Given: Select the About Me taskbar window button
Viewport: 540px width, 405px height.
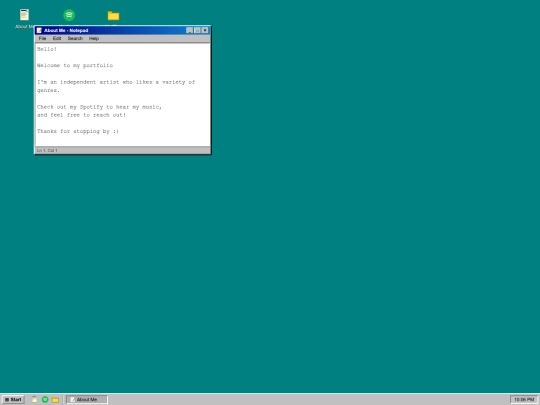Looking at the screenshot, I should pyautogui.click(x=87, y=399).
